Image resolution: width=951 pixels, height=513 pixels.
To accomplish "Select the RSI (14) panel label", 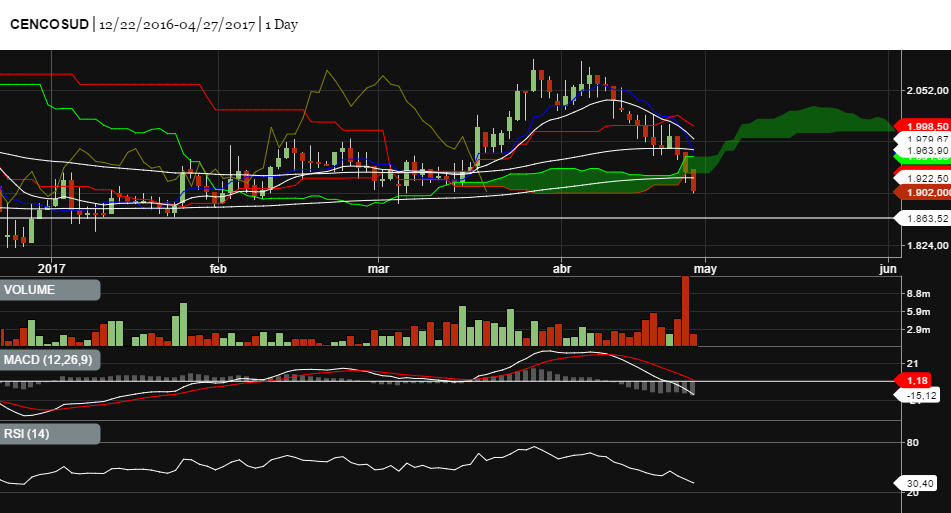I will click(x=50, y=434).
